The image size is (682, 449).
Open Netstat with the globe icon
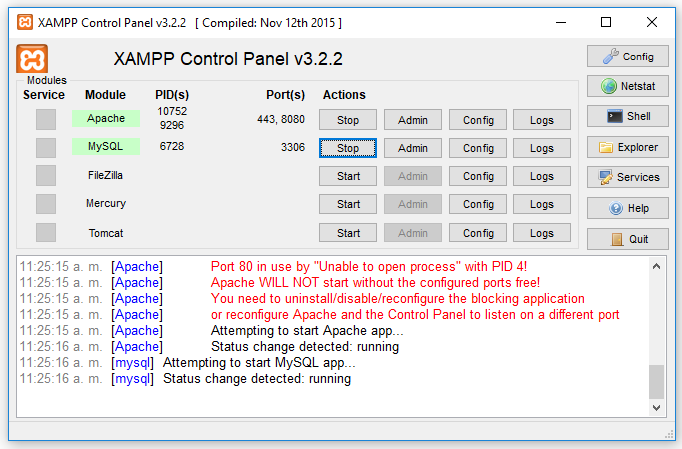(628, 86)
